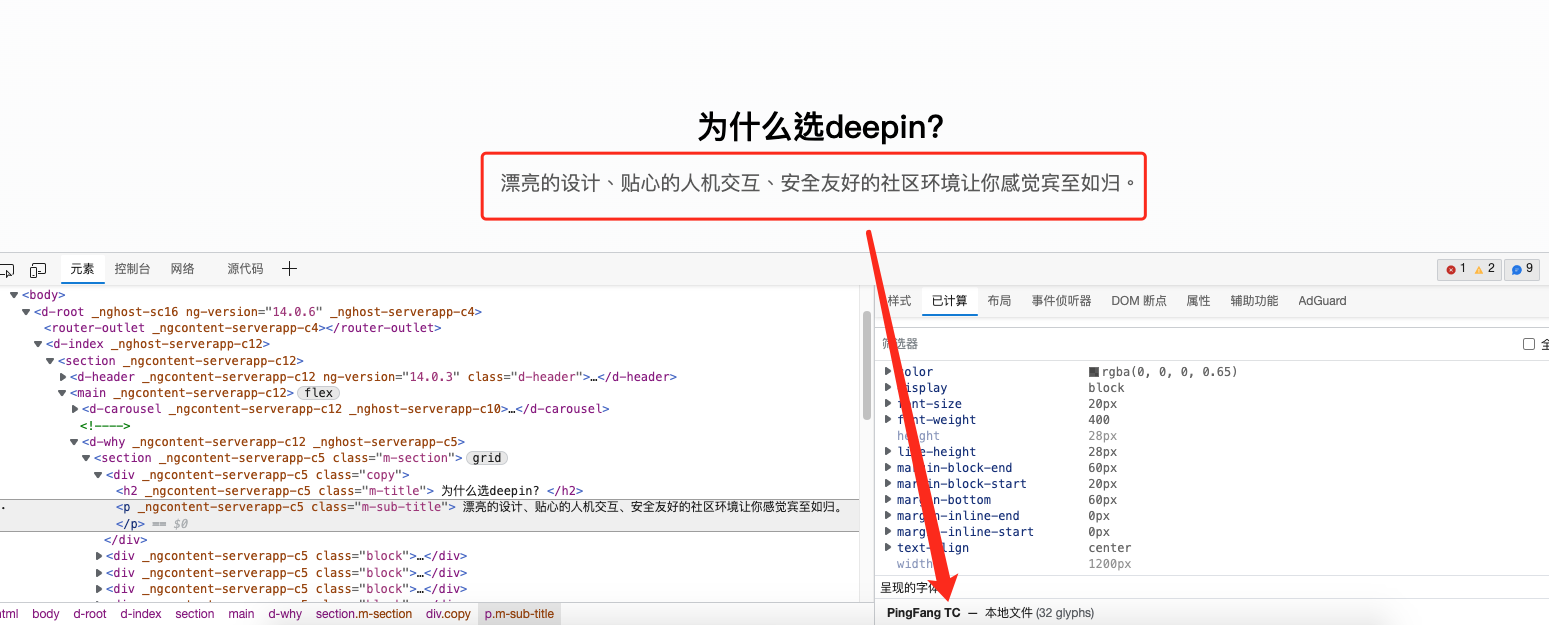Collapse the div class copy node
1549x625 pixels.
click(x=98, y=474)
